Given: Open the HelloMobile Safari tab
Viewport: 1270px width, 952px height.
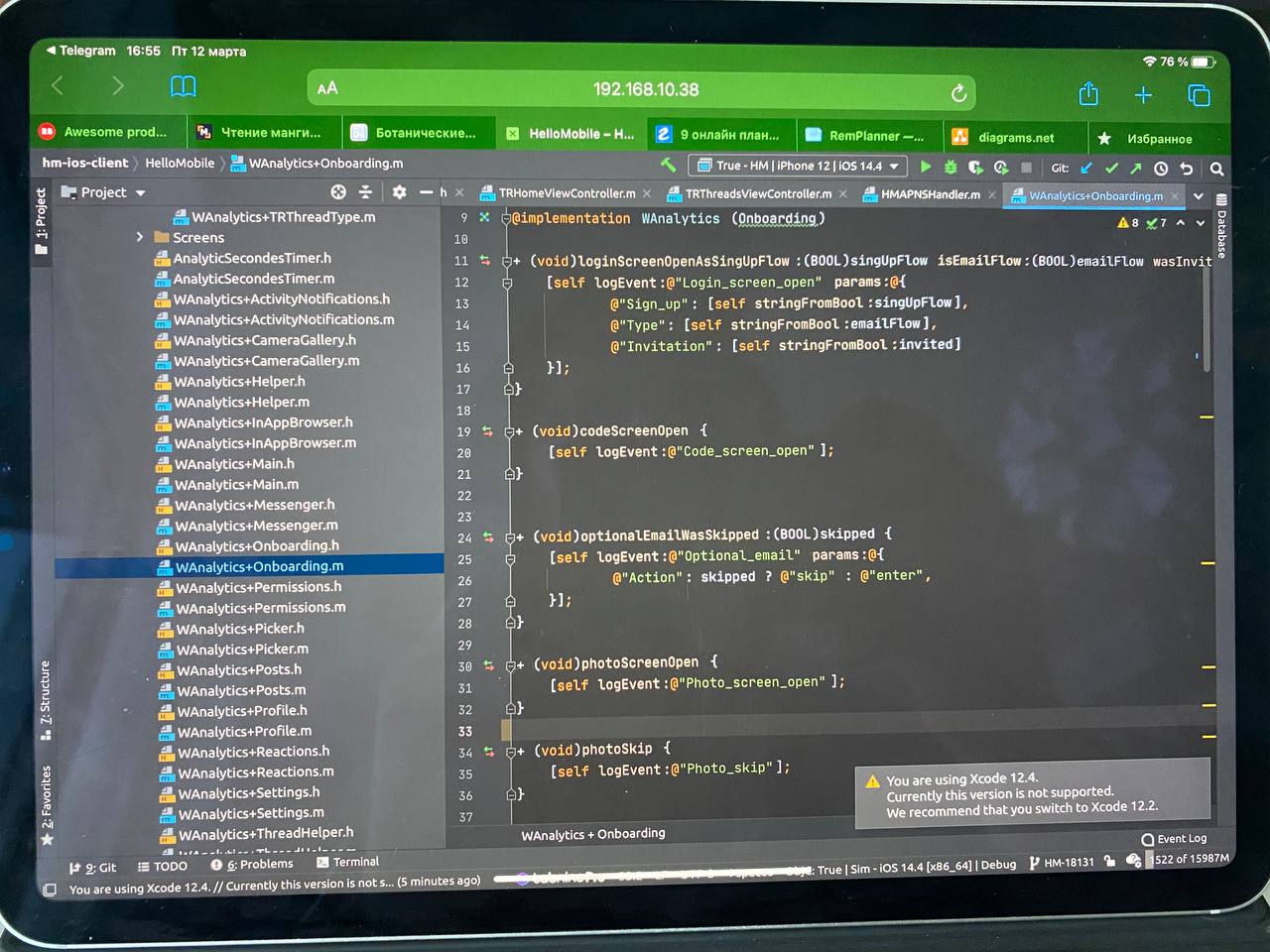Looking at the screenshot, I should pos(570,133).
